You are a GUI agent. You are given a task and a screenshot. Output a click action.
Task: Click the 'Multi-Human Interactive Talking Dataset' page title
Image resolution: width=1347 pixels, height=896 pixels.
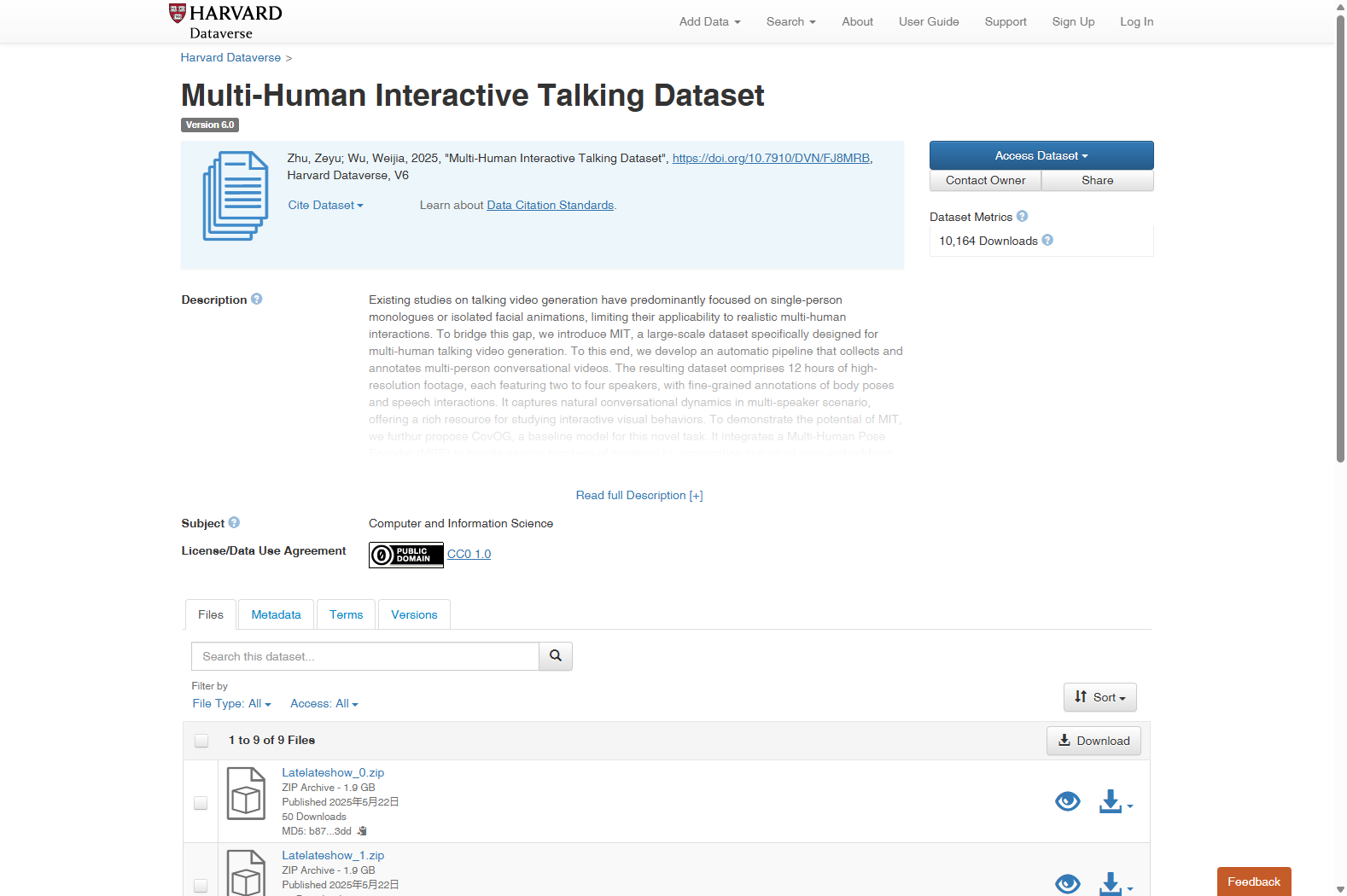pyautogui.click(x=473, y=96)
